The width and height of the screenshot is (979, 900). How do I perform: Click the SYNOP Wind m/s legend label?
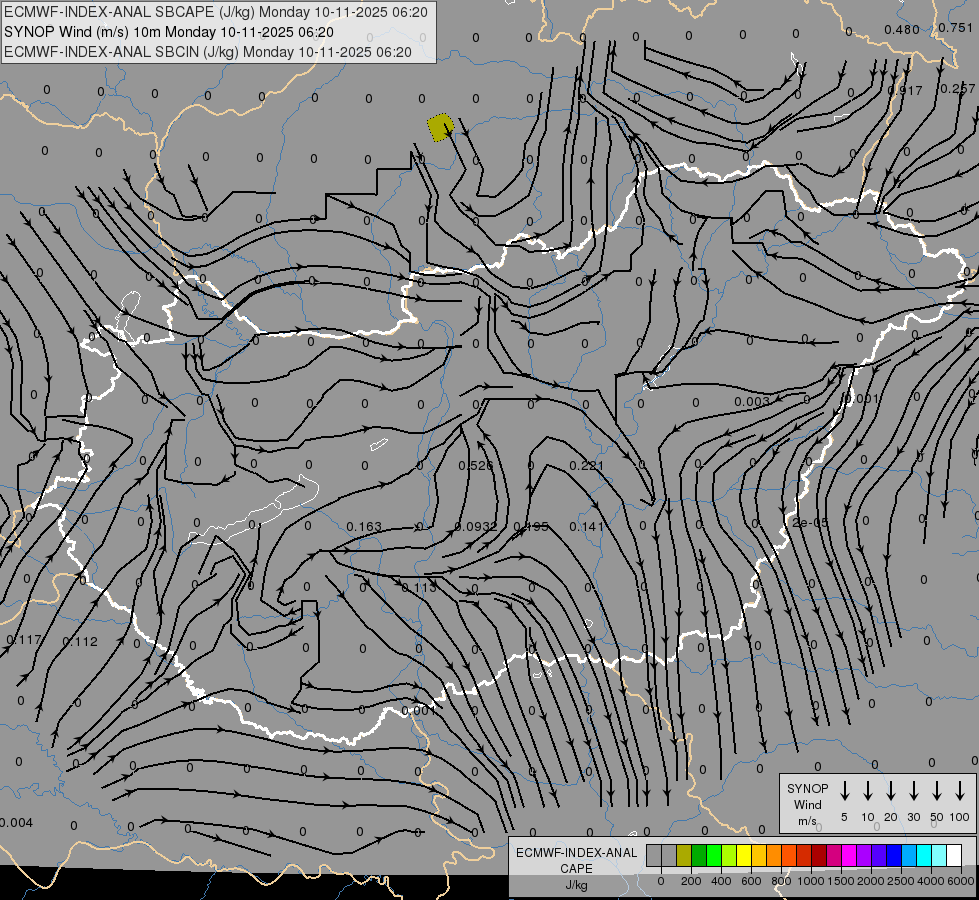click(807, 804)
